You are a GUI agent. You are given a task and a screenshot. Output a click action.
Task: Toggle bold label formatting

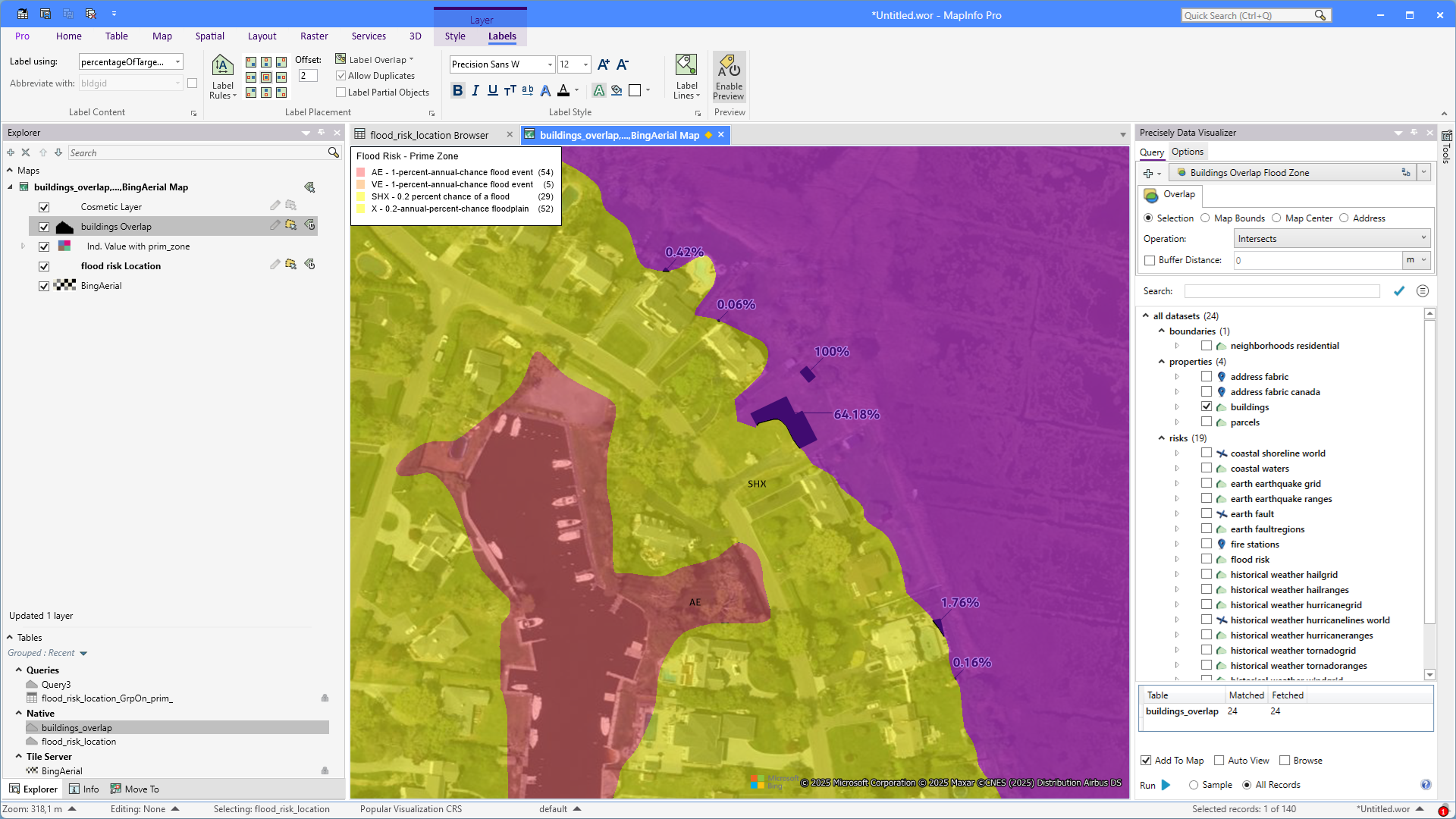pyautogui.click(x=457, y=90)
